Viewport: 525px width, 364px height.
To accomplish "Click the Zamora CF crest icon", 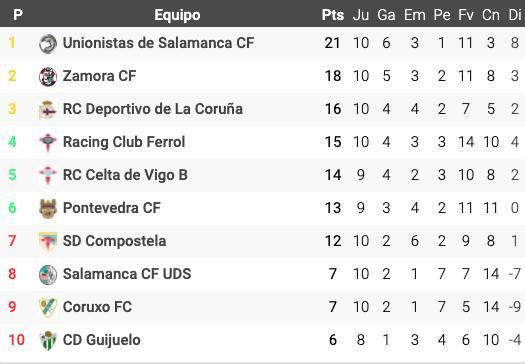I will (48, 76).
